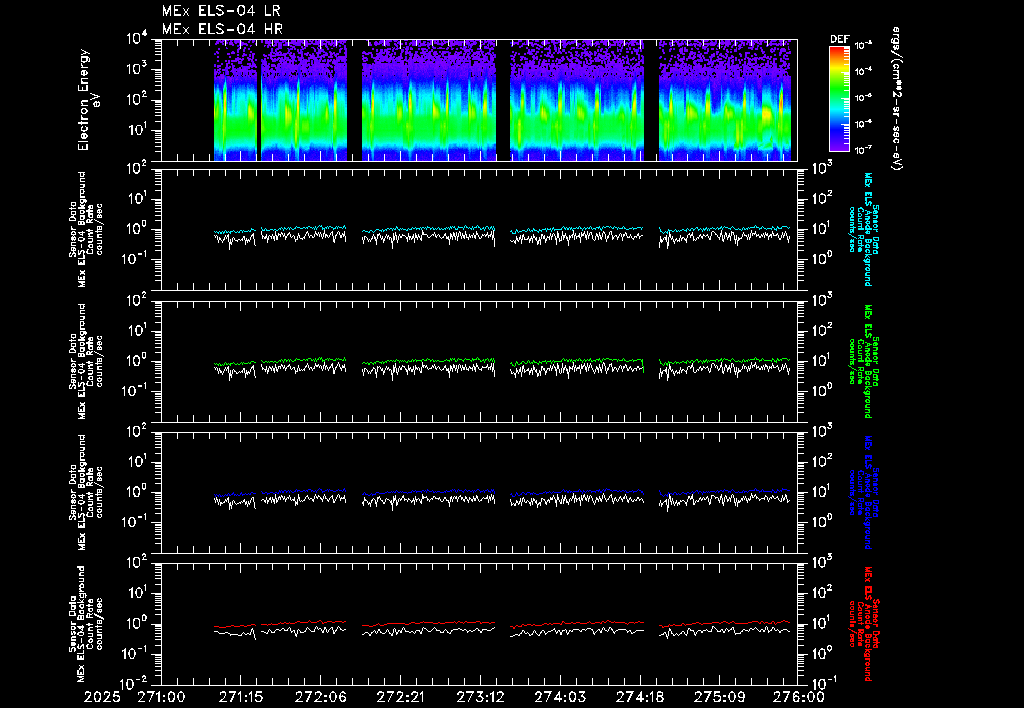Screen dimensions: 1024x708
Task: Click the blue Sensor Data axis label
Action: pos(863,492)
